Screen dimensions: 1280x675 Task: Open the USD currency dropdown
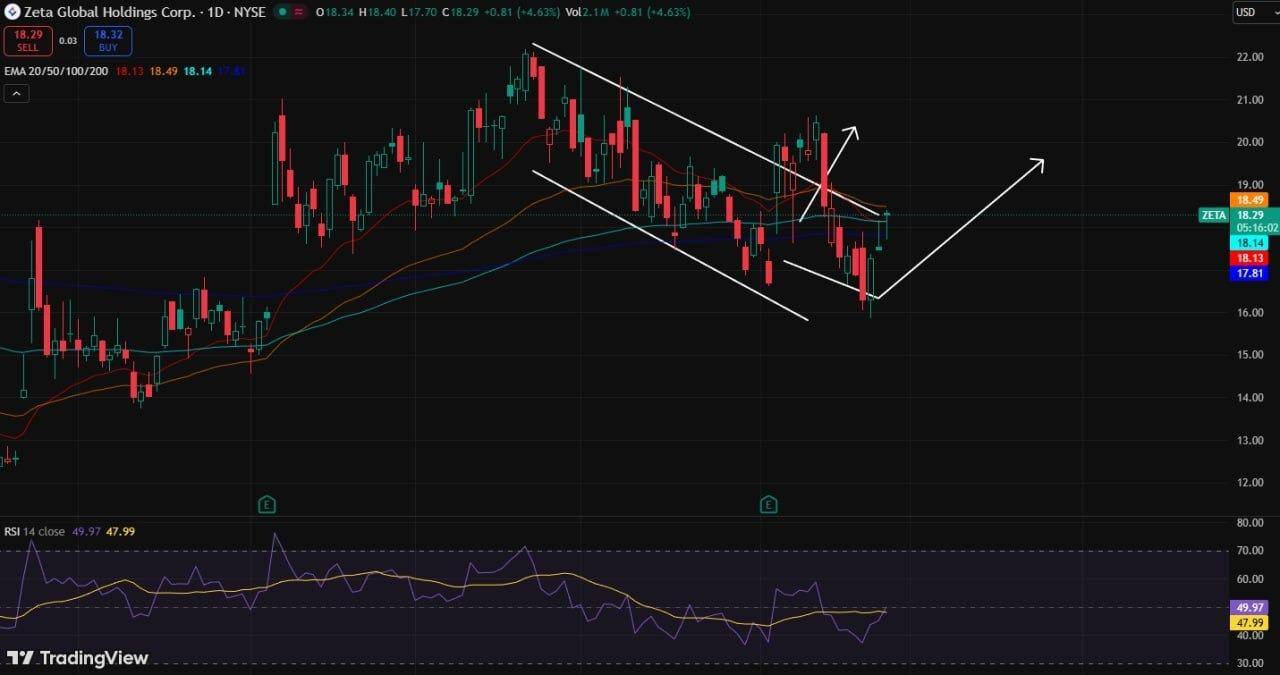(1251, 12)
